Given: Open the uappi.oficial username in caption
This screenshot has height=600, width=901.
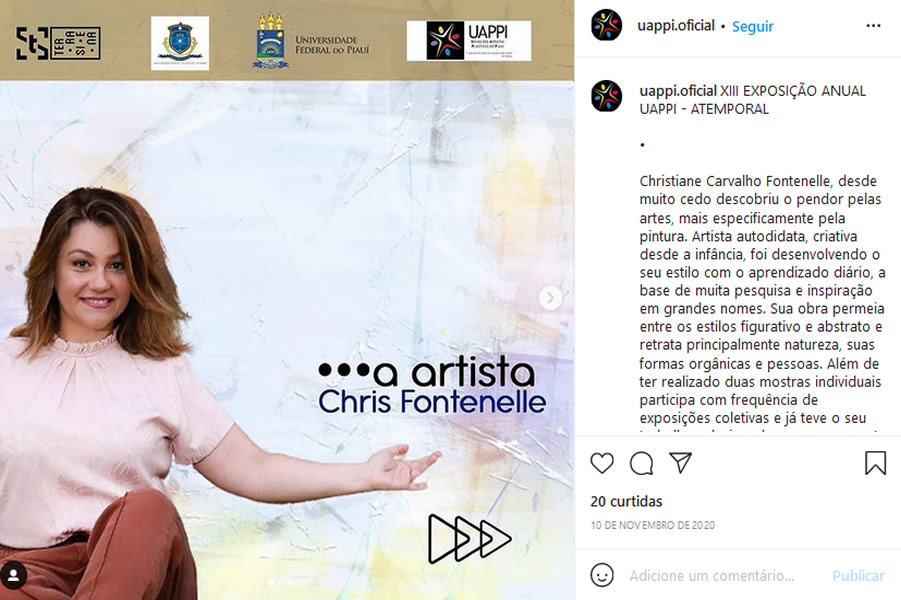Looking at the screenshot, I should tap(678, 91).
